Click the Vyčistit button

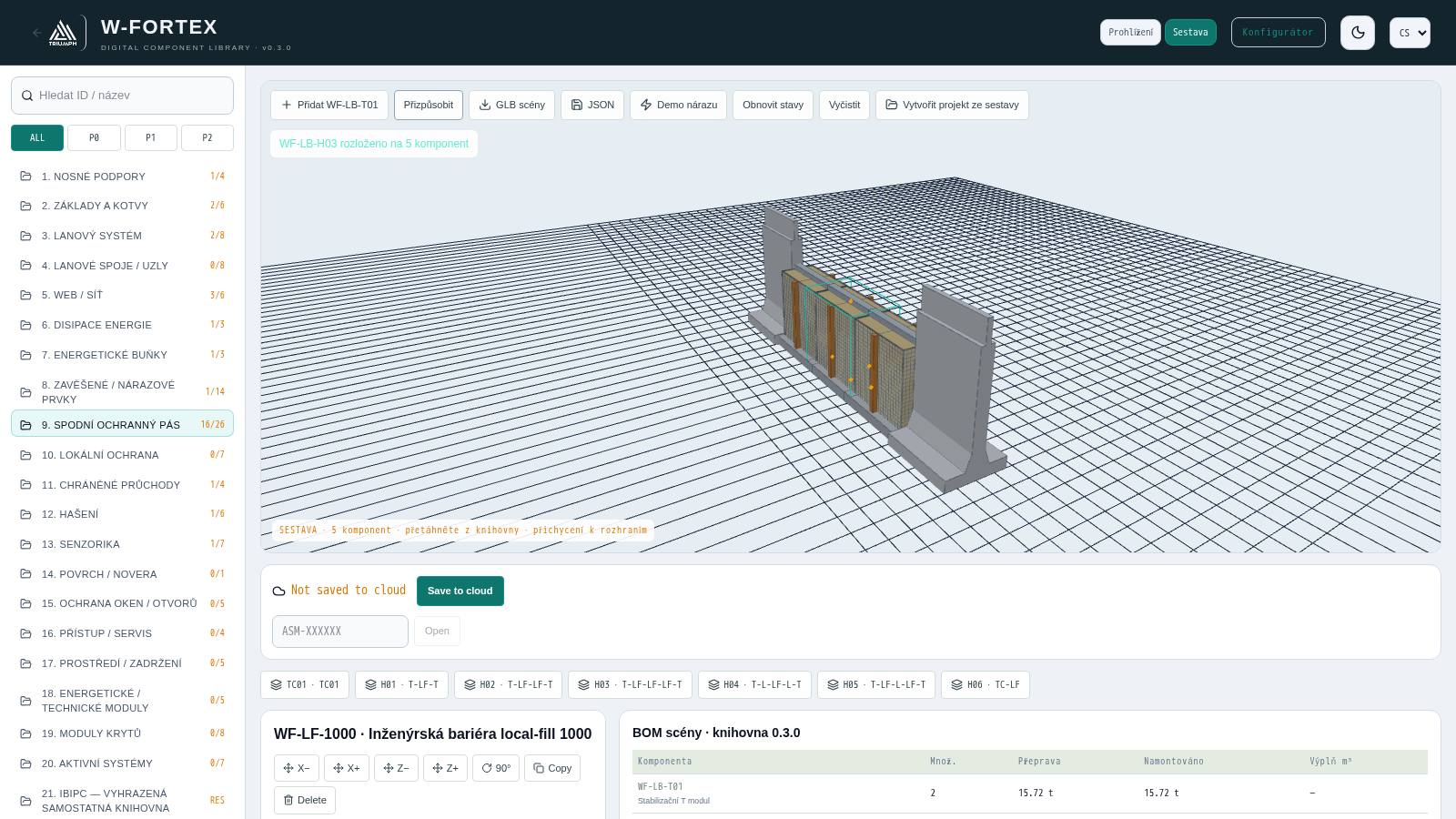pos(844,105)
